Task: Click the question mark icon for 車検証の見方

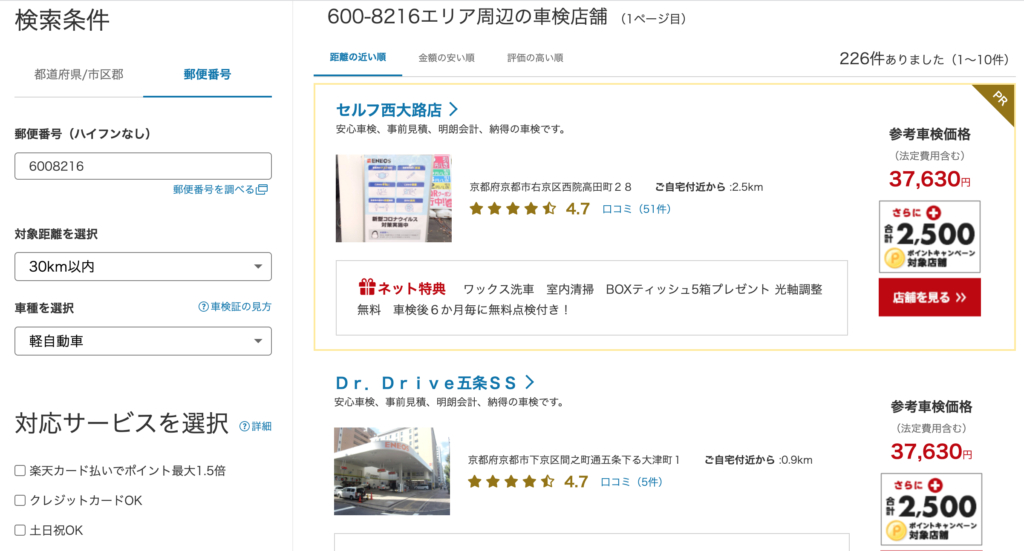Action: coord(203,307)
